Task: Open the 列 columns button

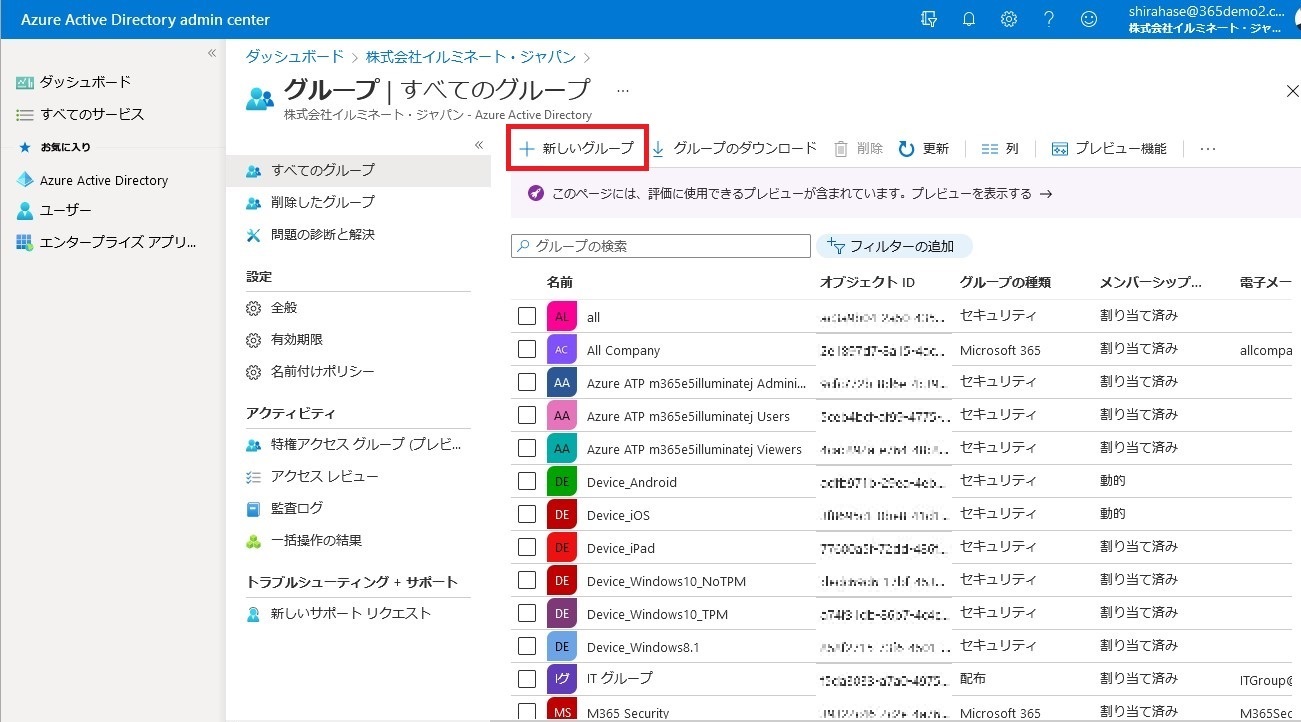Action: [1000, 148]
